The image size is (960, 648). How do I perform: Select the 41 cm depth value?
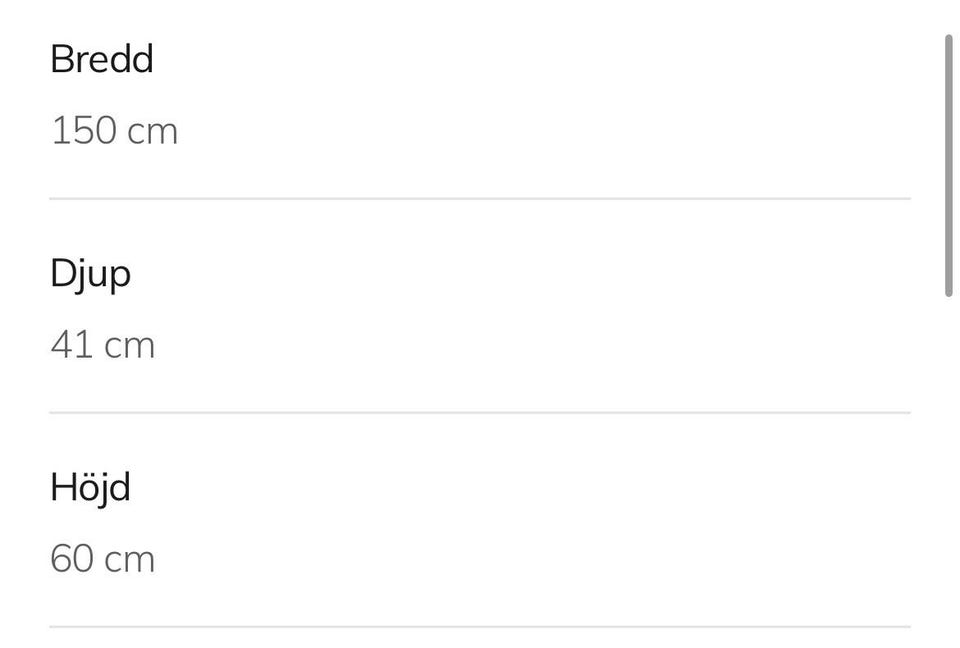click(x=103, y=345)
